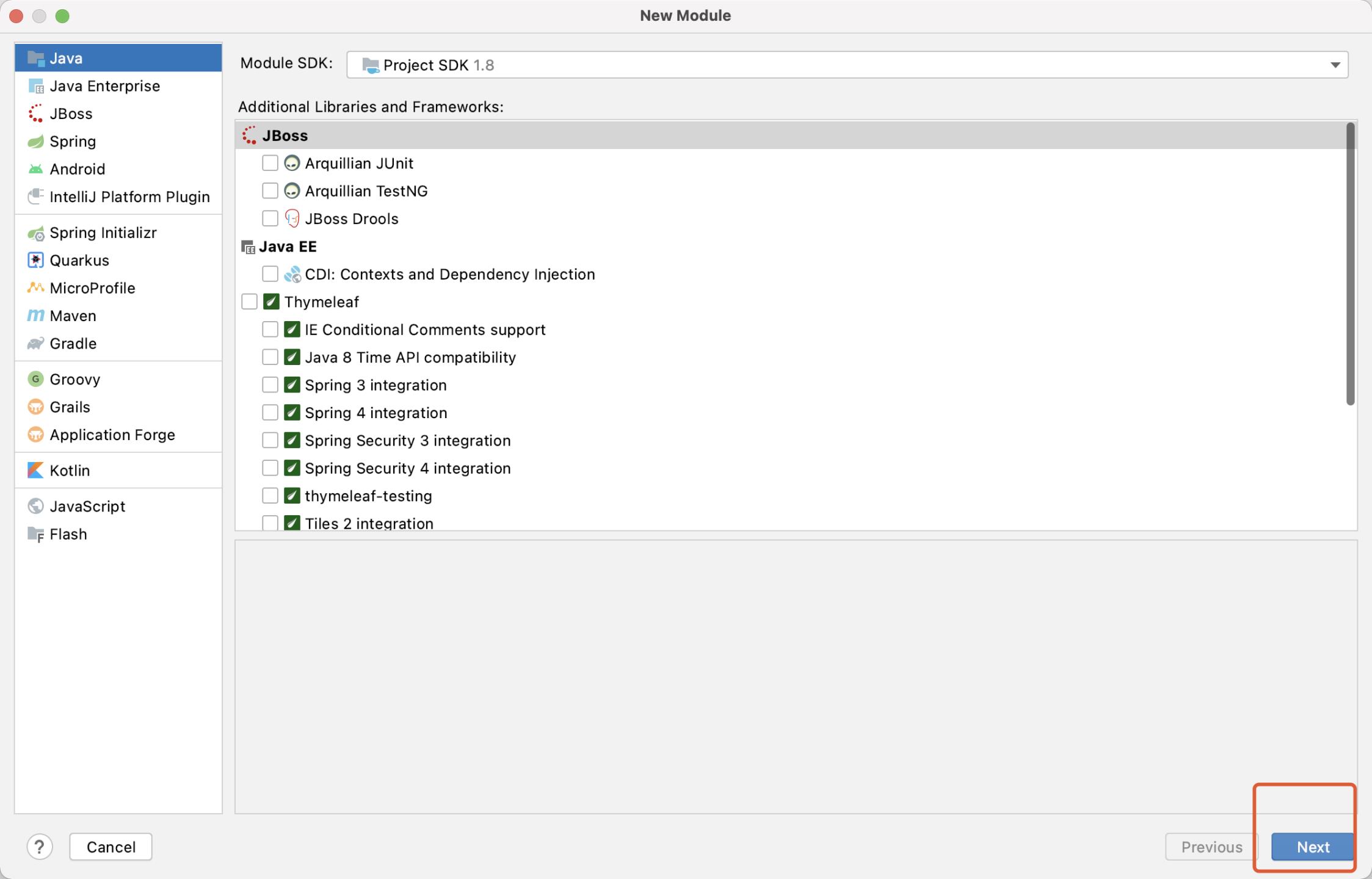Screen dimensions: 1372x879
Task: Click the Arquillian TestNG alien icon
Action: [292, 191]
